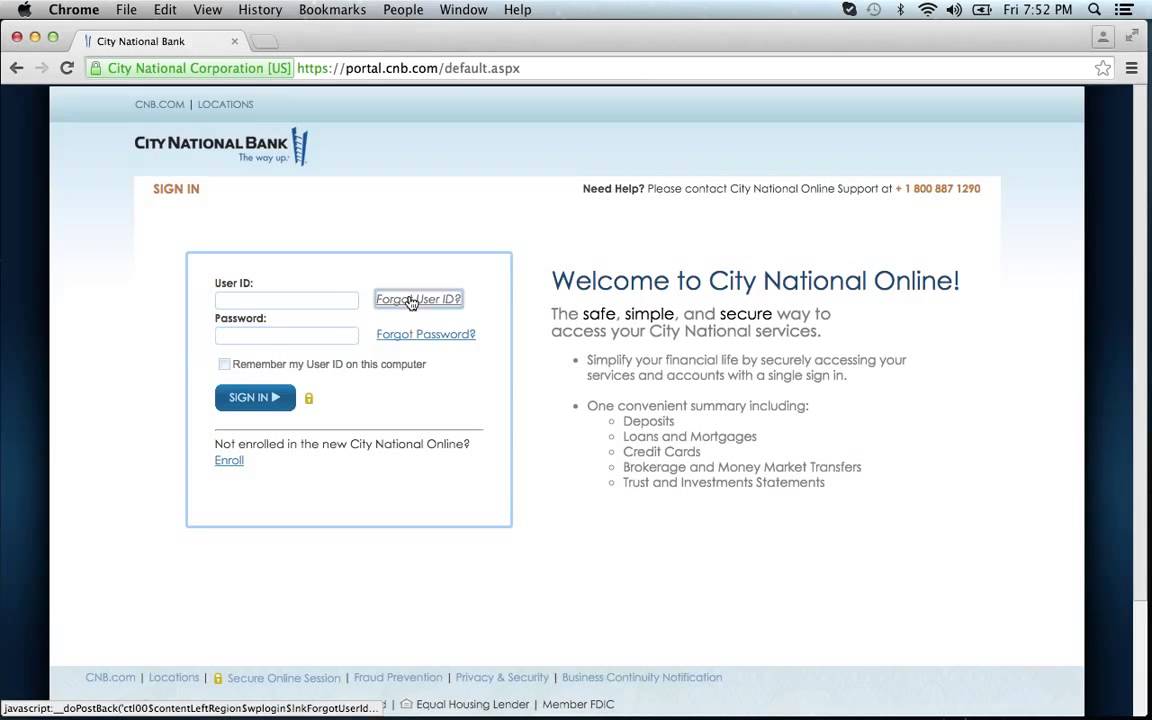Click into the User ID field
Image resolution: width=1152 pixels, height=720 pixels.
tap(287, 300)
